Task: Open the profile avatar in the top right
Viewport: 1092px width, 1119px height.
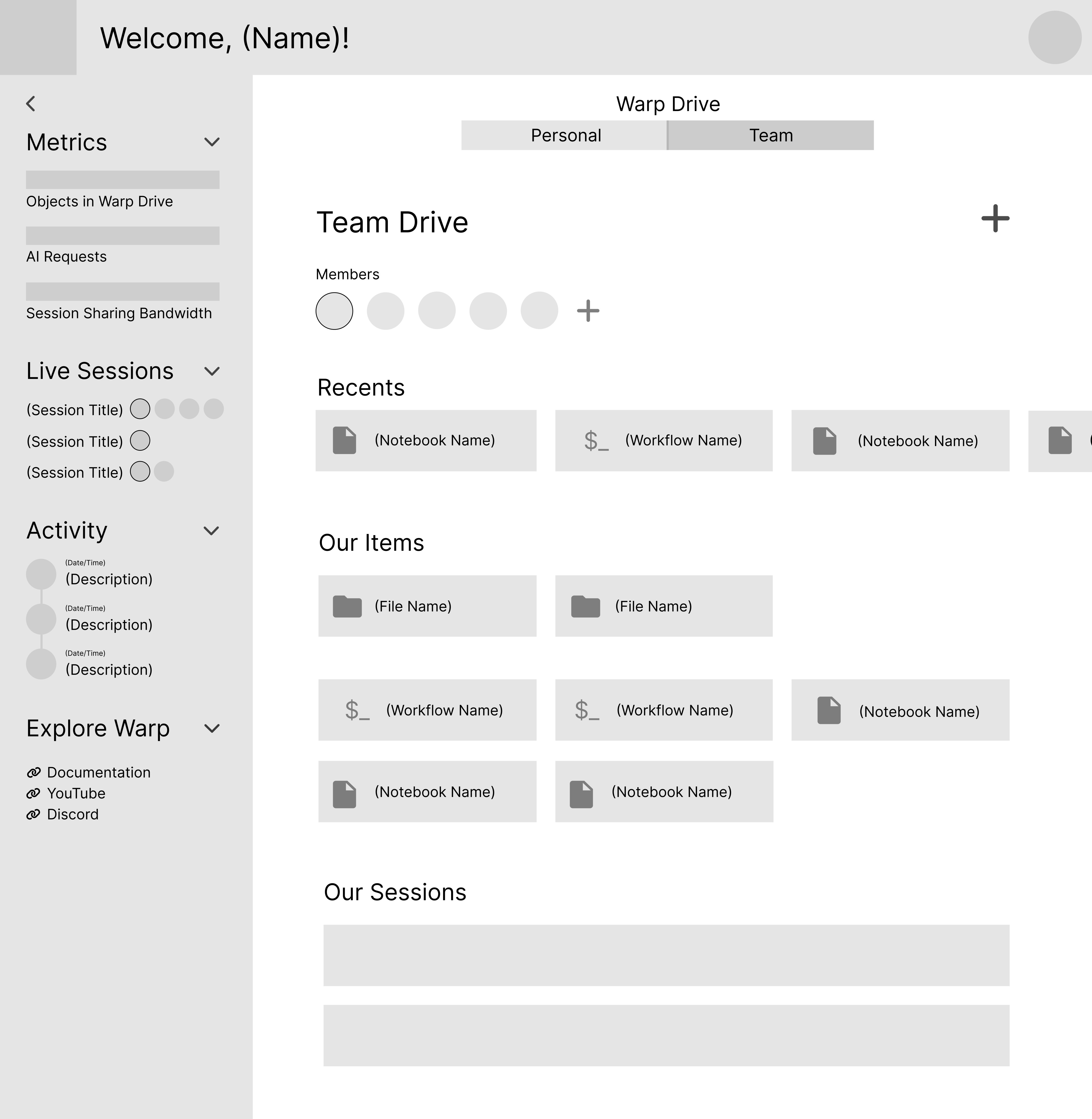Action: coord(1055,37)
